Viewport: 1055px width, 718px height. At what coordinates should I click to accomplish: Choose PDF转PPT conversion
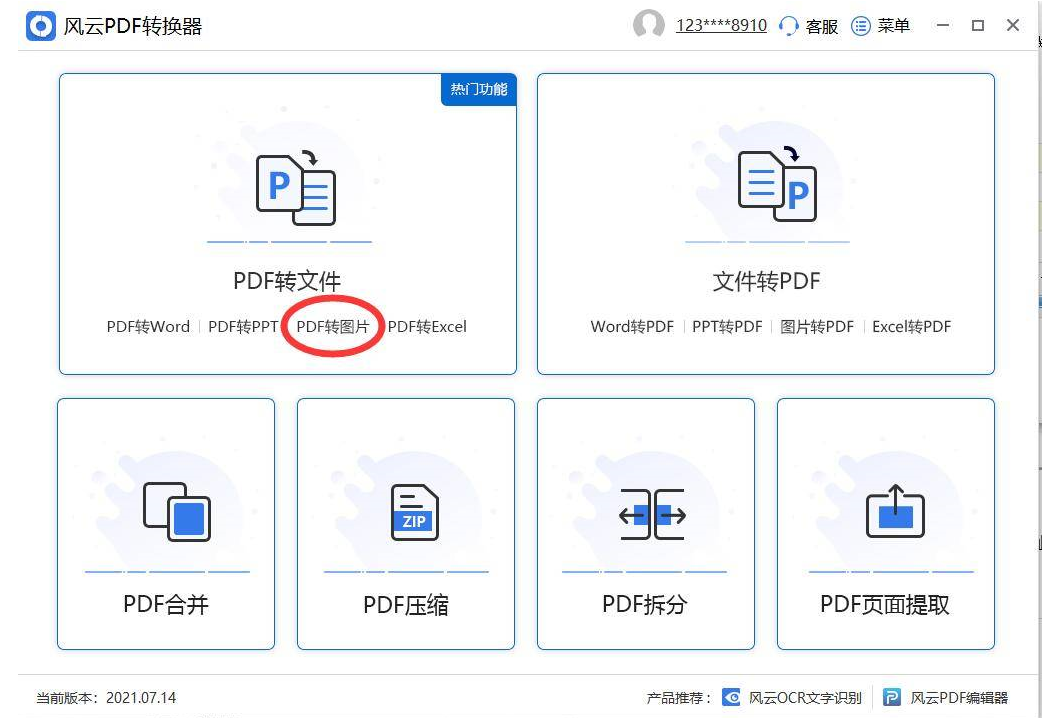click(243, 327)
